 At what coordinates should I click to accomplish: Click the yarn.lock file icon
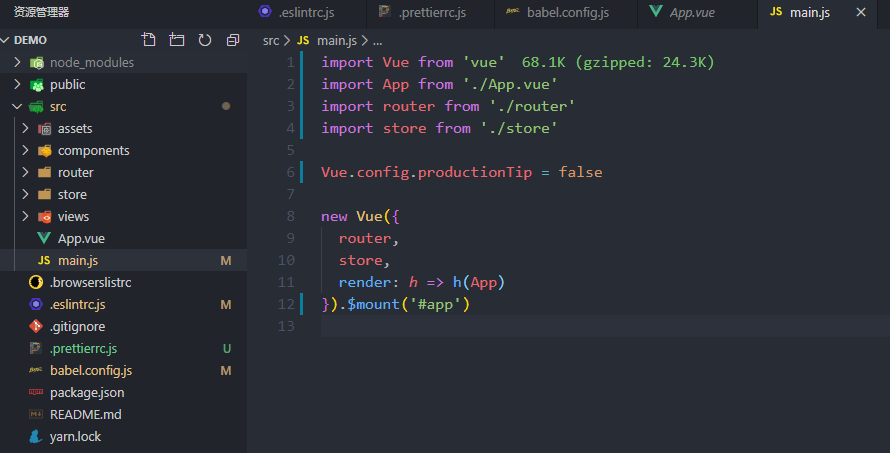click(36, 436)
